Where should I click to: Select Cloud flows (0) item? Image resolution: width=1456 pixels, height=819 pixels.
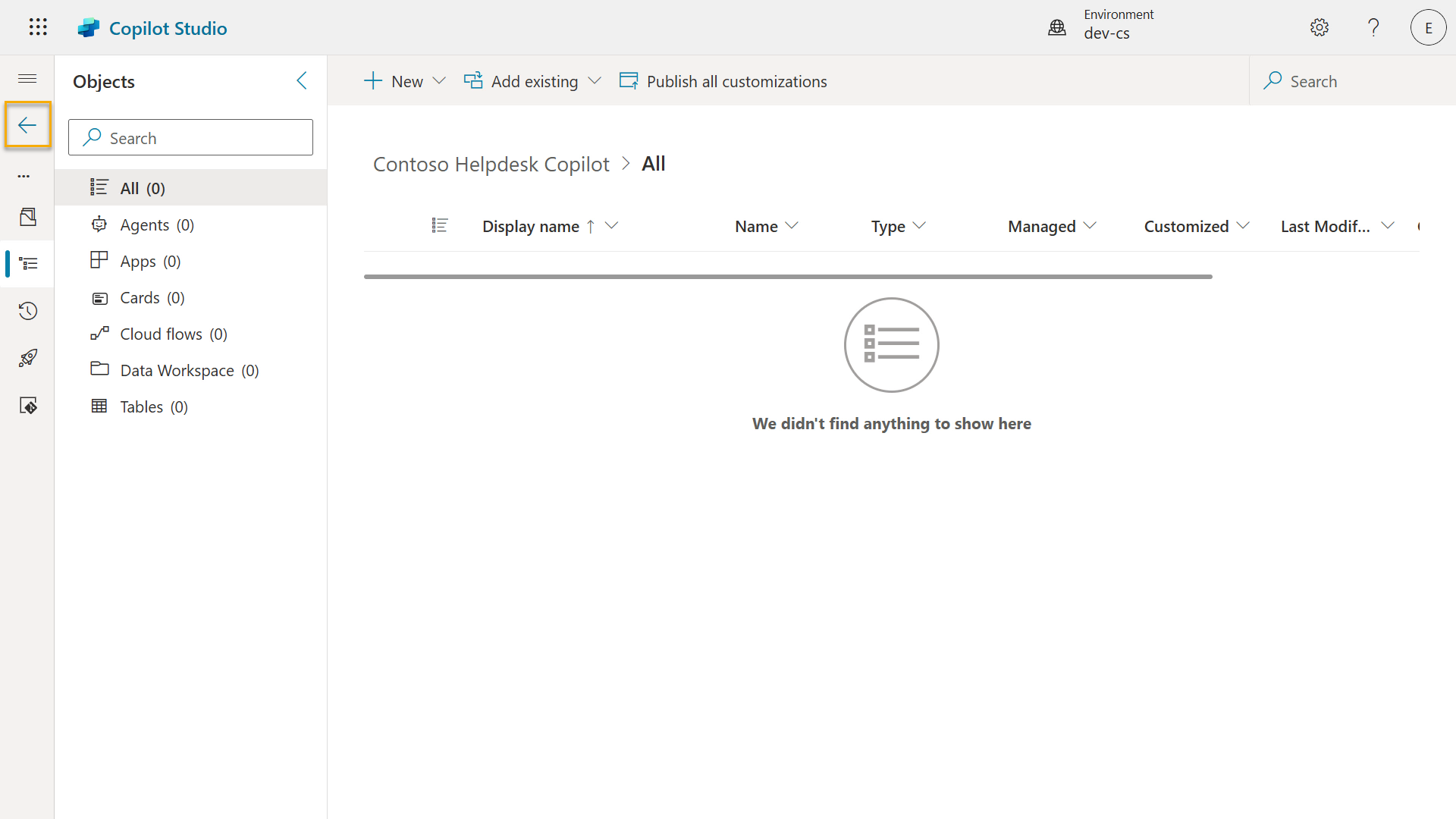click(174, 334)
